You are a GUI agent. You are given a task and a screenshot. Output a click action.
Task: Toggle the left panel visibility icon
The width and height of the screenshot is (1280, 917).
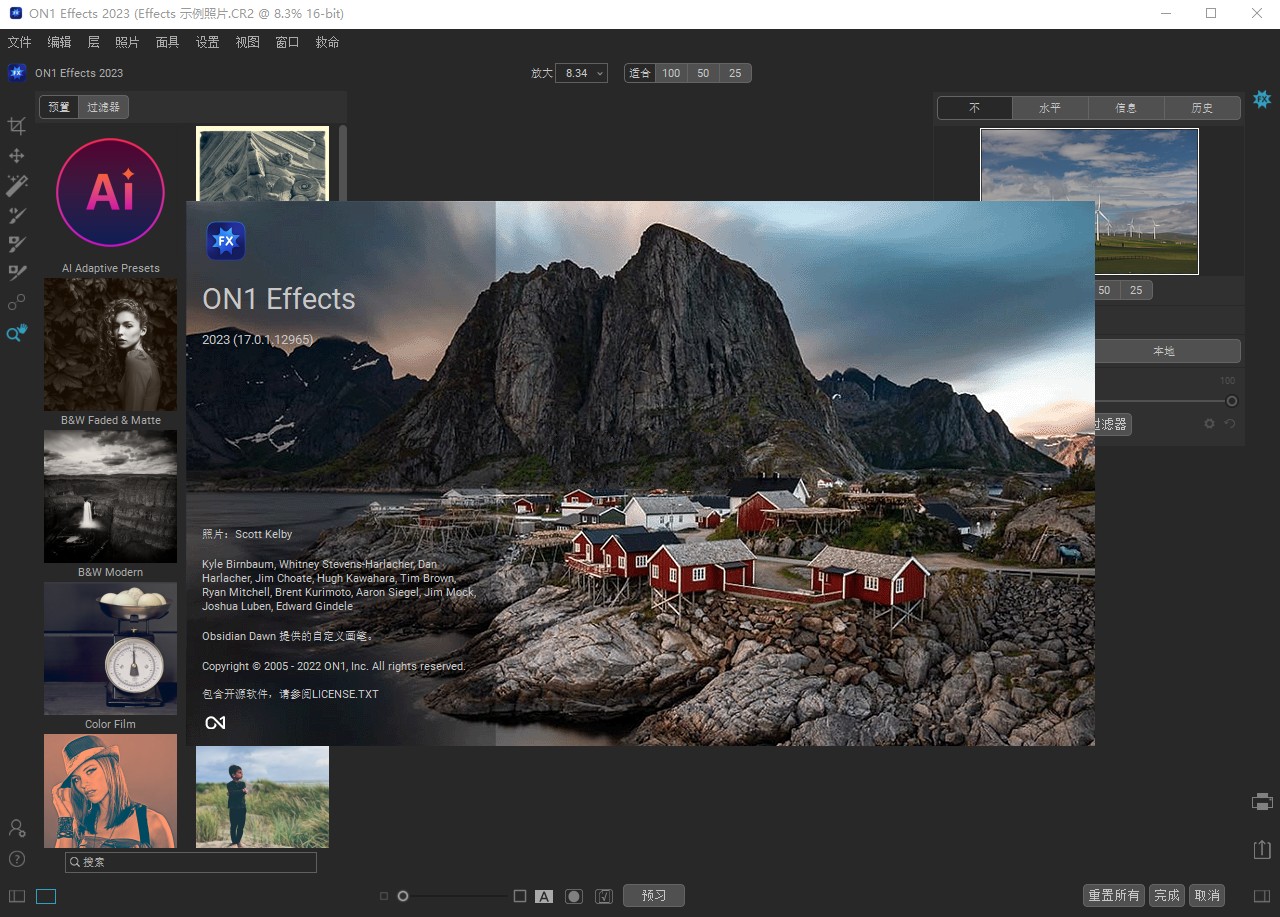point(17,896)
